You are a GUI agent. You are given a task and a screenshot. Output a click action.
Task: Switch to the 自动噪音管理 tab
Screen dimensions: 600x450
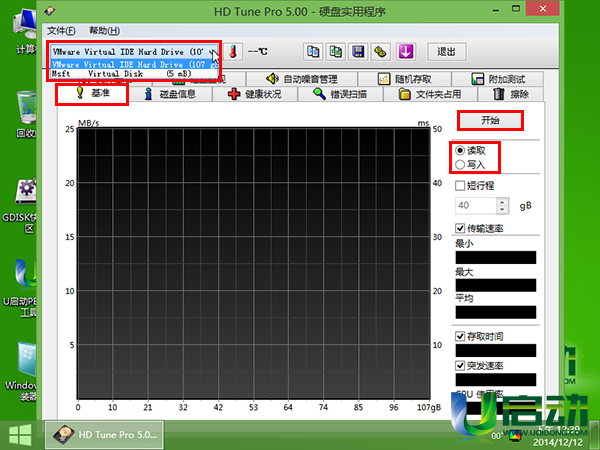click(x=302, y=79)
